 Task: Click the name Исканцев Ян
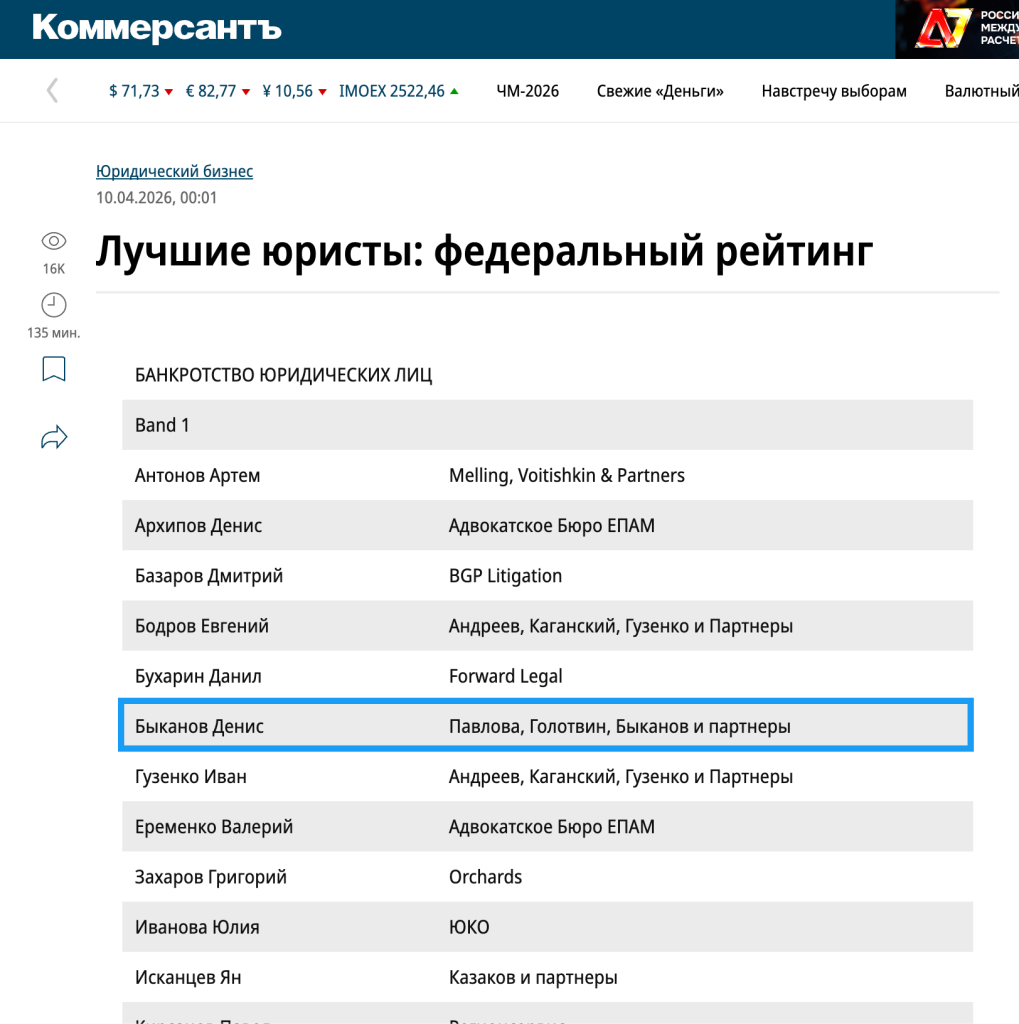(x=187, y=978)
